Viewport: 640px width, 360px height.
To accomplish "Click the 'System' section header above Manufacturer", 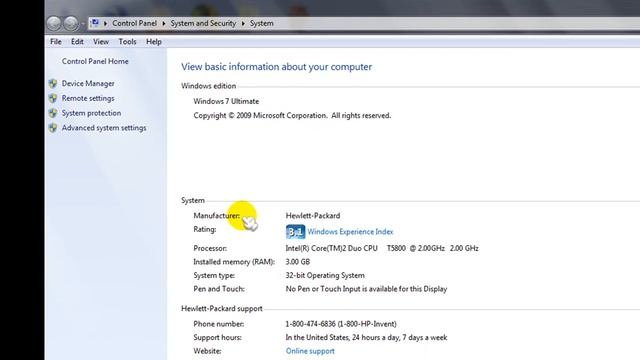I will (193, 200).
